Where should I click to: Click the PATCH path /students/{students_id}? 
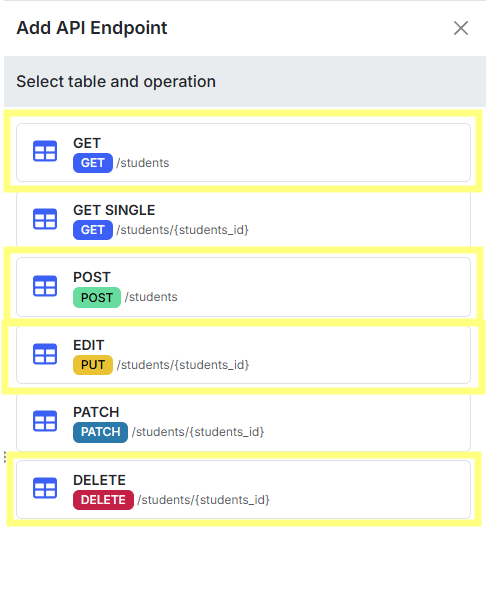(x=198, y=432)
